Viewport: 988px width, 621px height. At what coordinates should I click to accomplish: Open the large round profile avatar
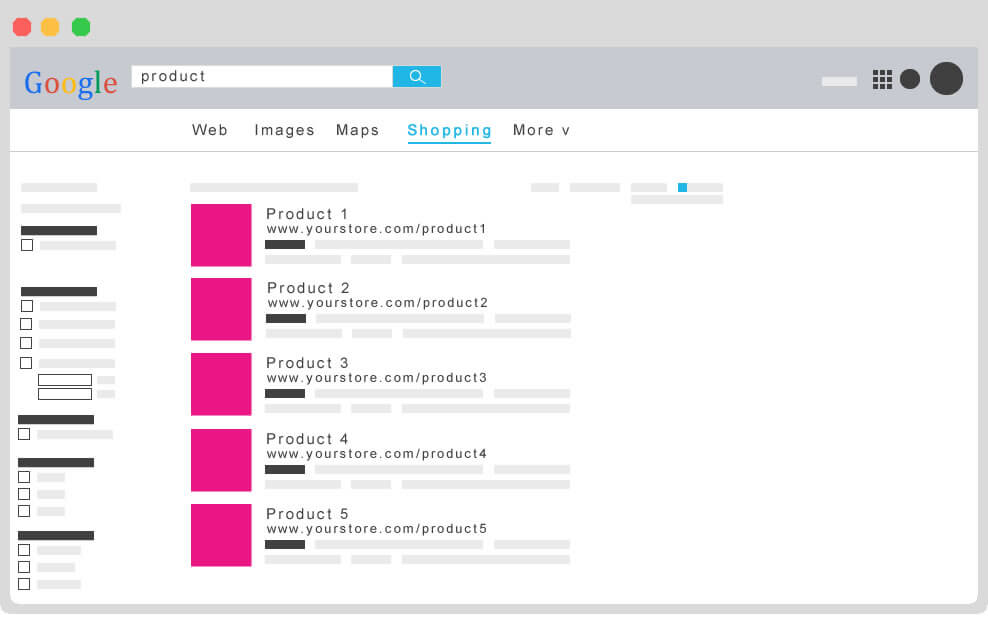(946, 79)
